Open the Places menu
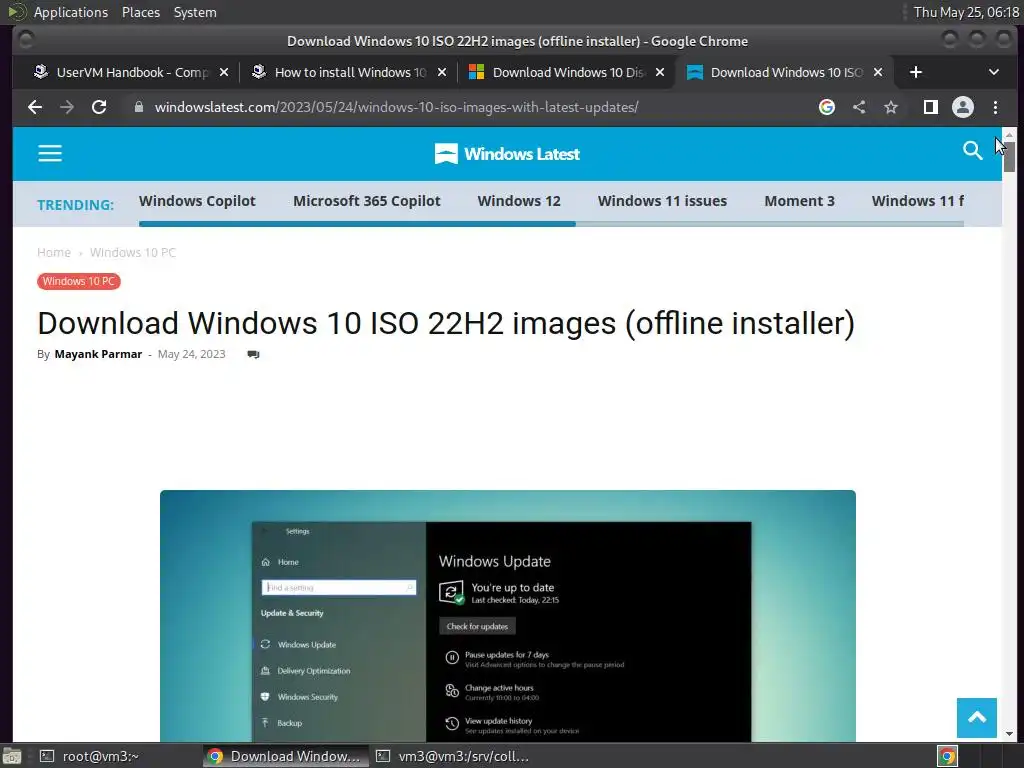Screen dimensions: 1024x768 (140, 12)
